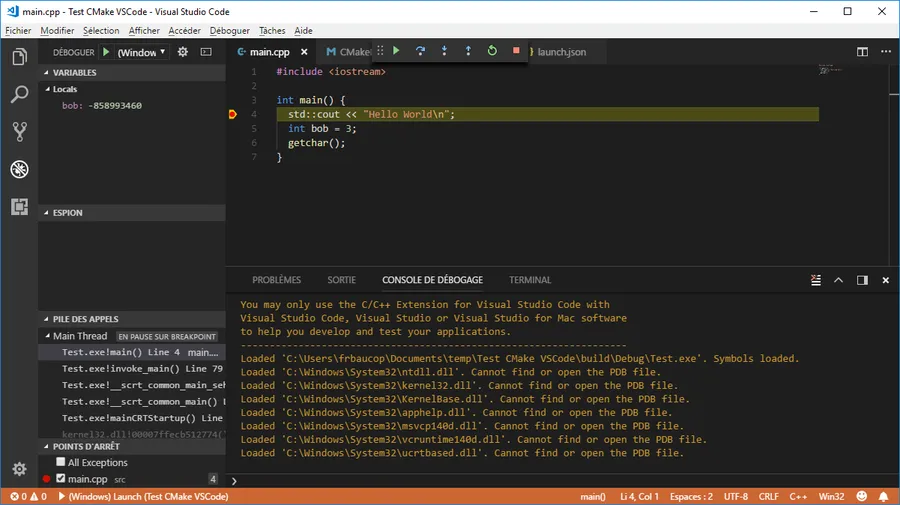Step out in debug toolbar
The image size is (900, 505).
468,50
